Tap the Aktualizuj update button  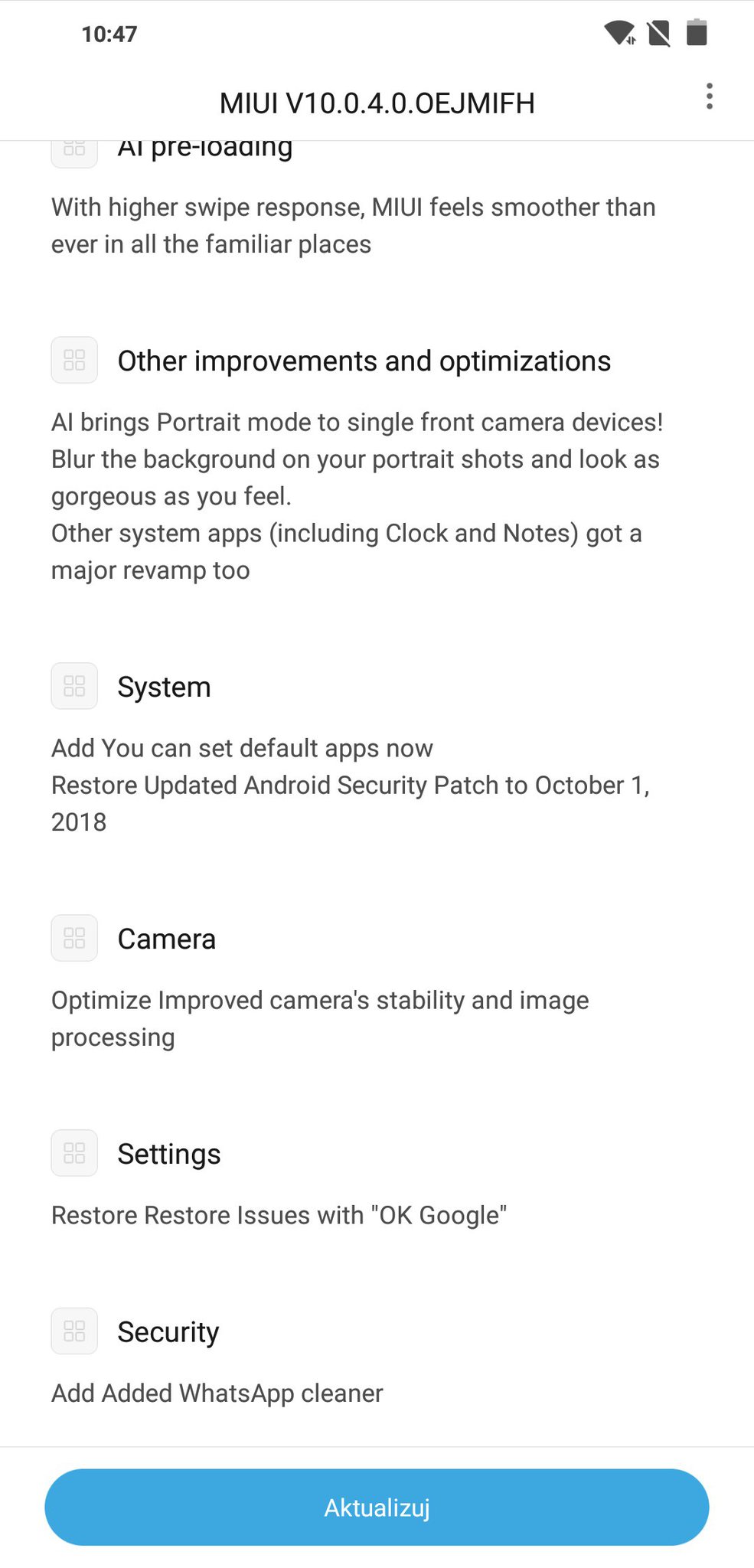click(x=377, y=1507)
